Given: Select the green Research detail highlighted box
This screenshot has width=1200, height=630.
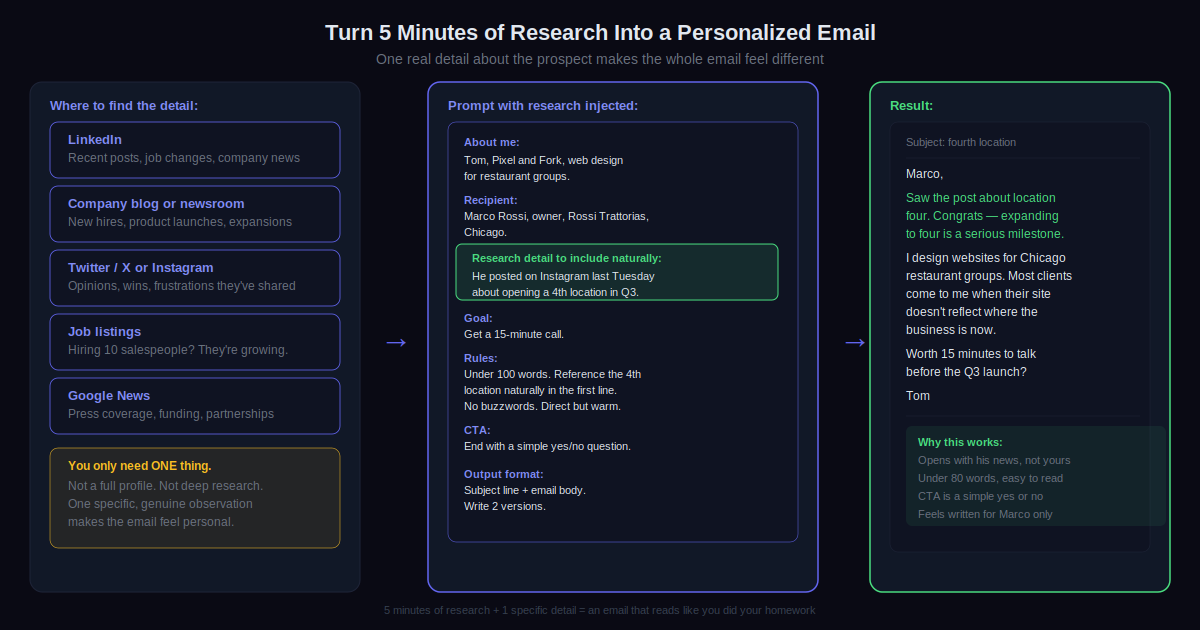Looking at the screenshot, I should coord(617,272).
